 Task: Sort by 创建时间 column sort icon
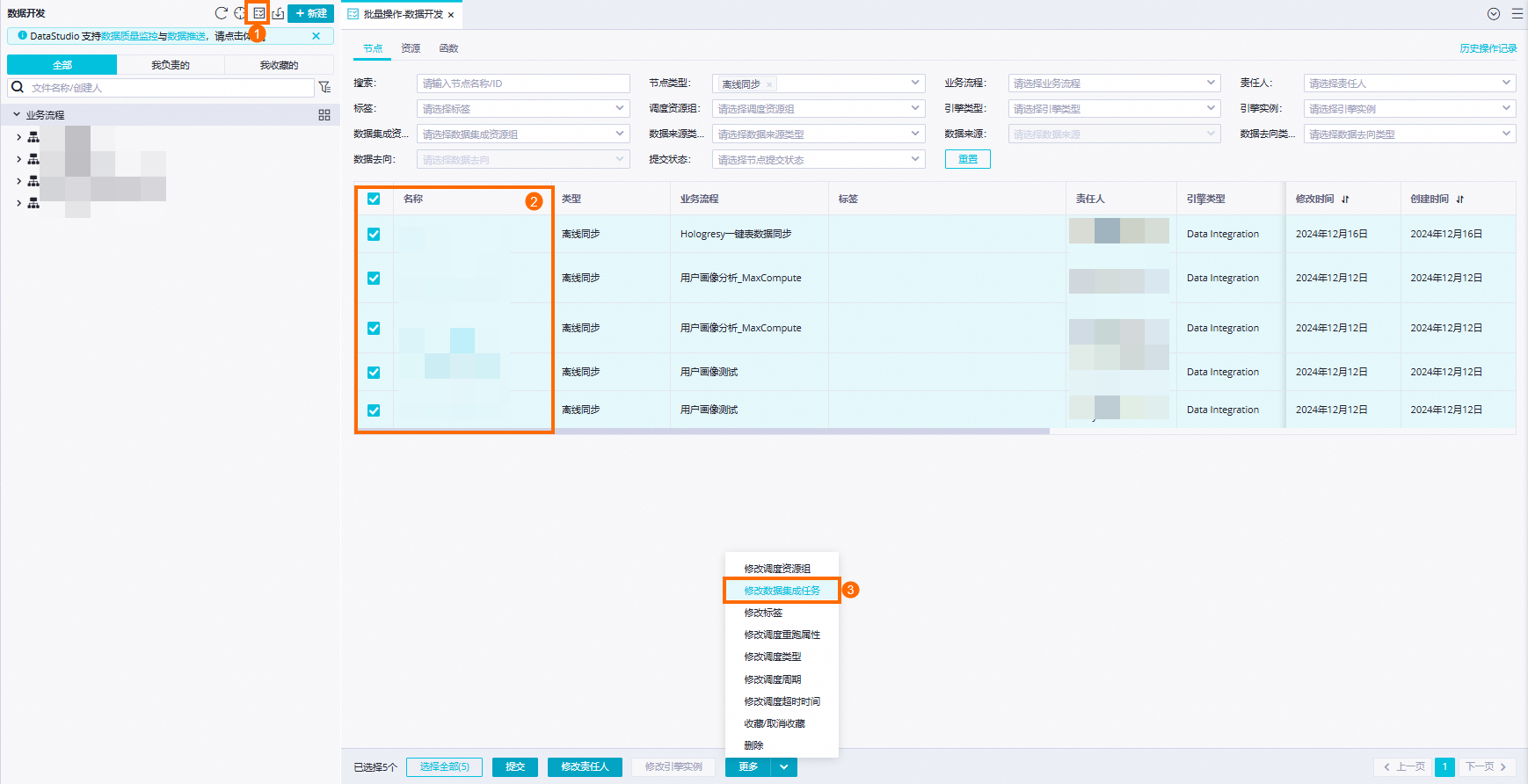(x=1460, y=200)
